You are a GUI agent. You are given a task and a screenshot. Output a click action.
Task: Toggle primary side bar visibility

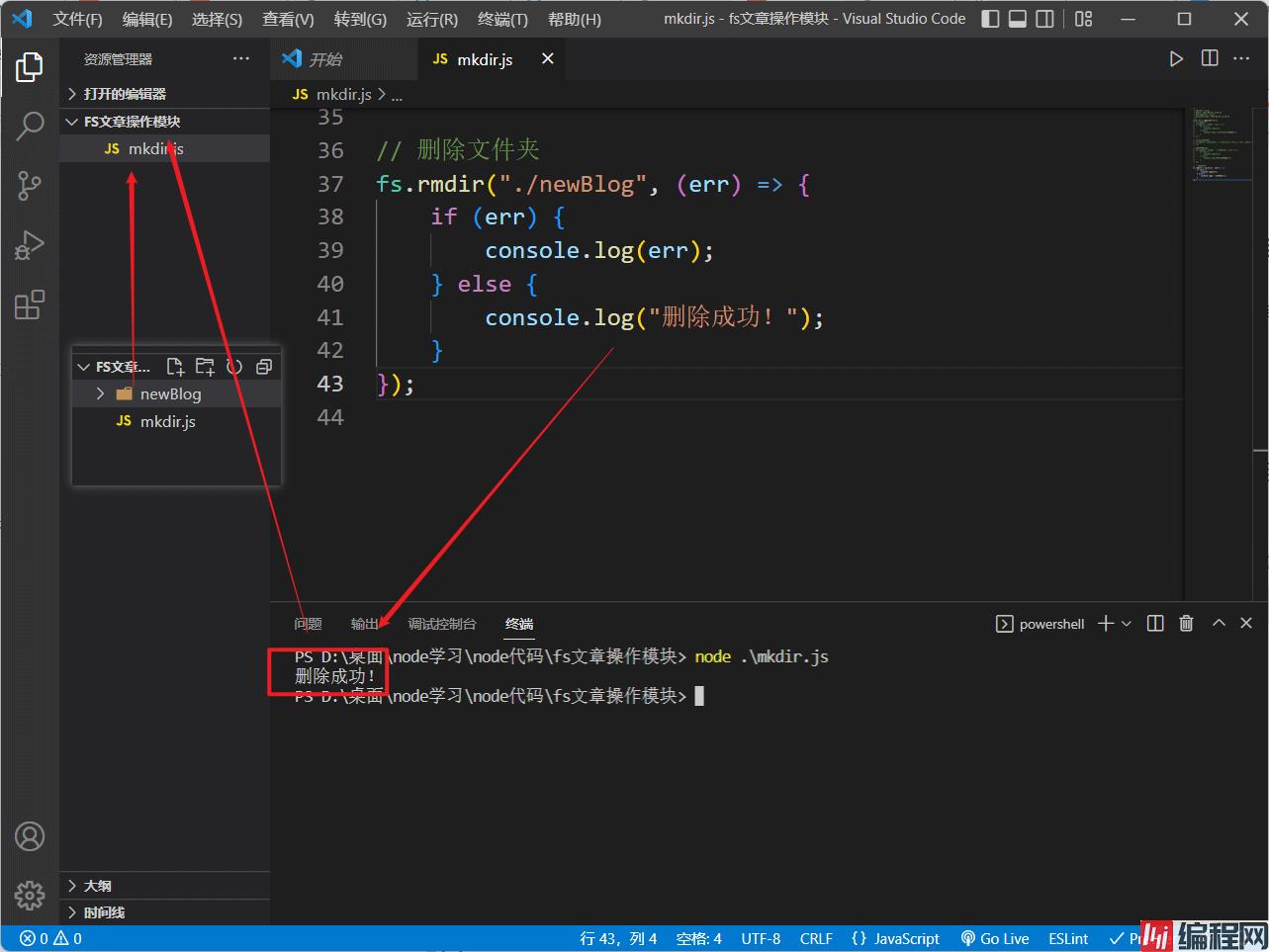click(x=990, y=19)
